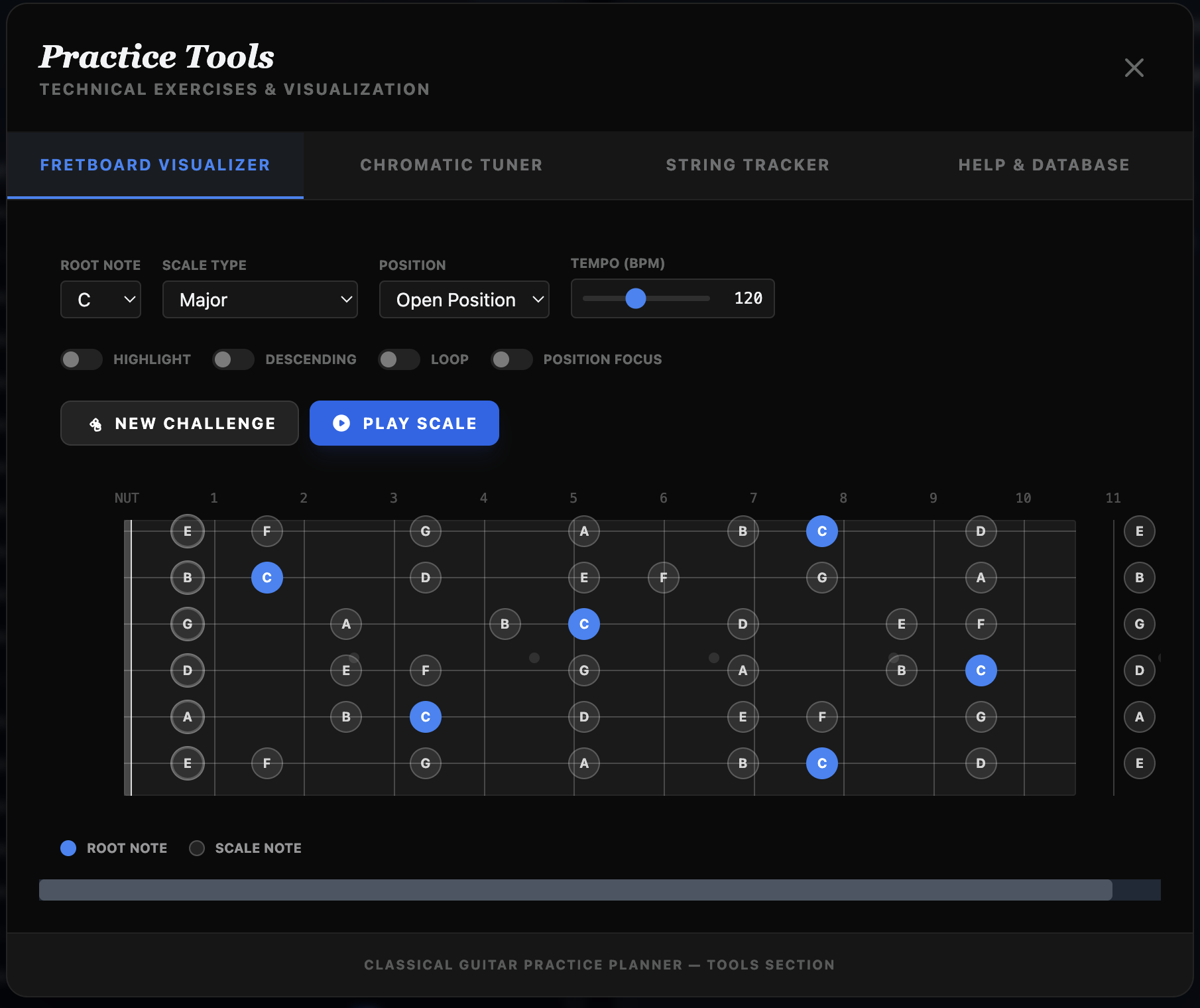This screenshot has height=1008, width=1200.
Task: Click fret number 10 label
Action: click(x=1024, y=498)
